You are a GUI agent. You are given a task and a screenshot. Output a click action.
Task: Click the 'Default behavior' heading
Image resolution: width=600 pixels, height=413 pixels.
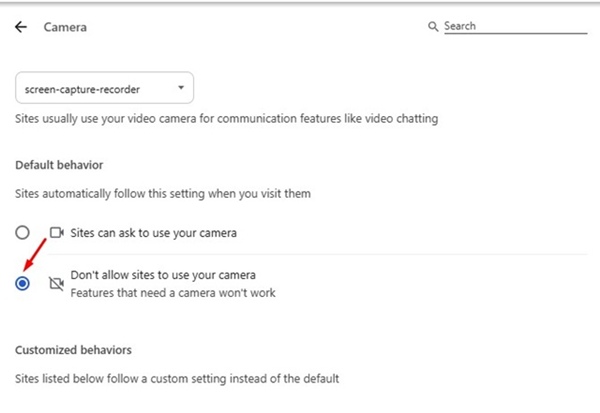tap(59, 164)
